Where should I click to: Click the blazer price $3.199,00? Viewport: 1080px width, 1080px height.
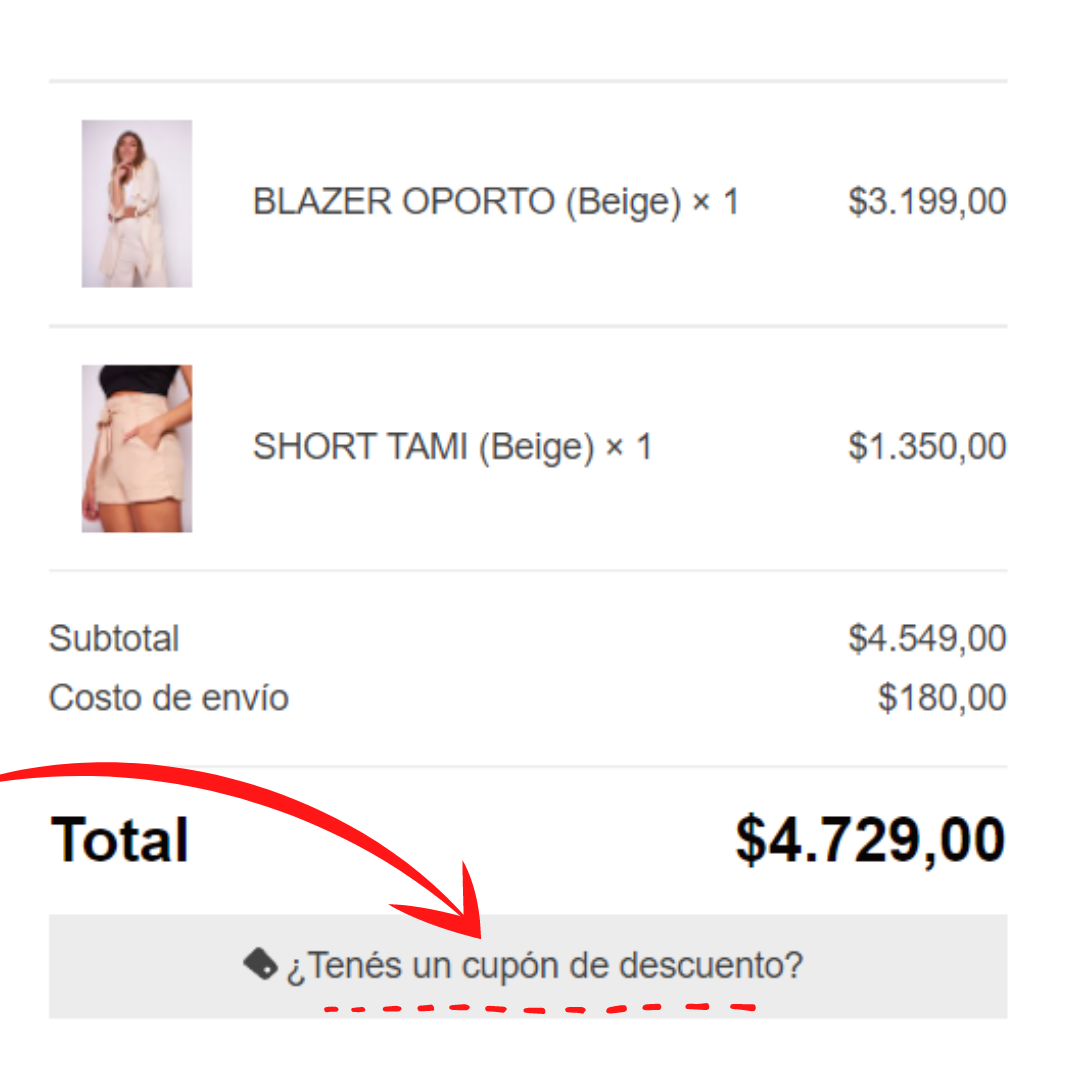pos(927,202)
